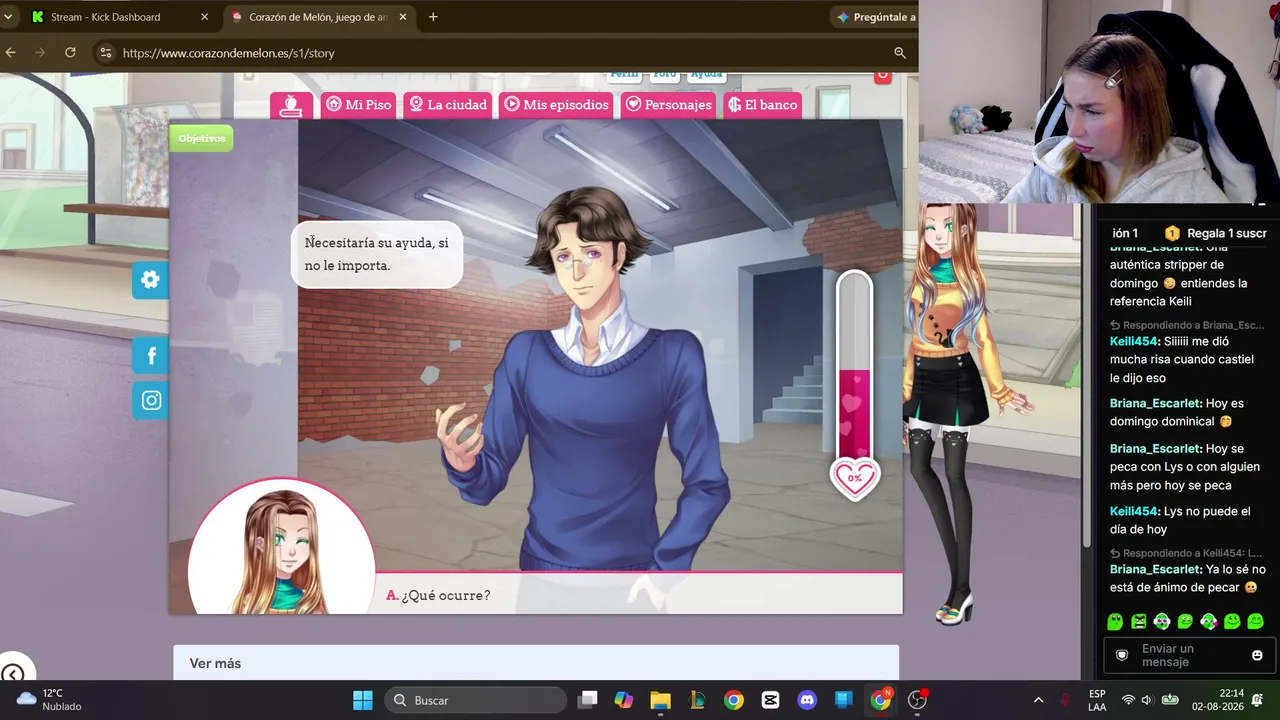Choose answer A ¿Qué ocurre?
This screenshot has height=720, width=1280.
pyautogui.click(x=438, y=595)
